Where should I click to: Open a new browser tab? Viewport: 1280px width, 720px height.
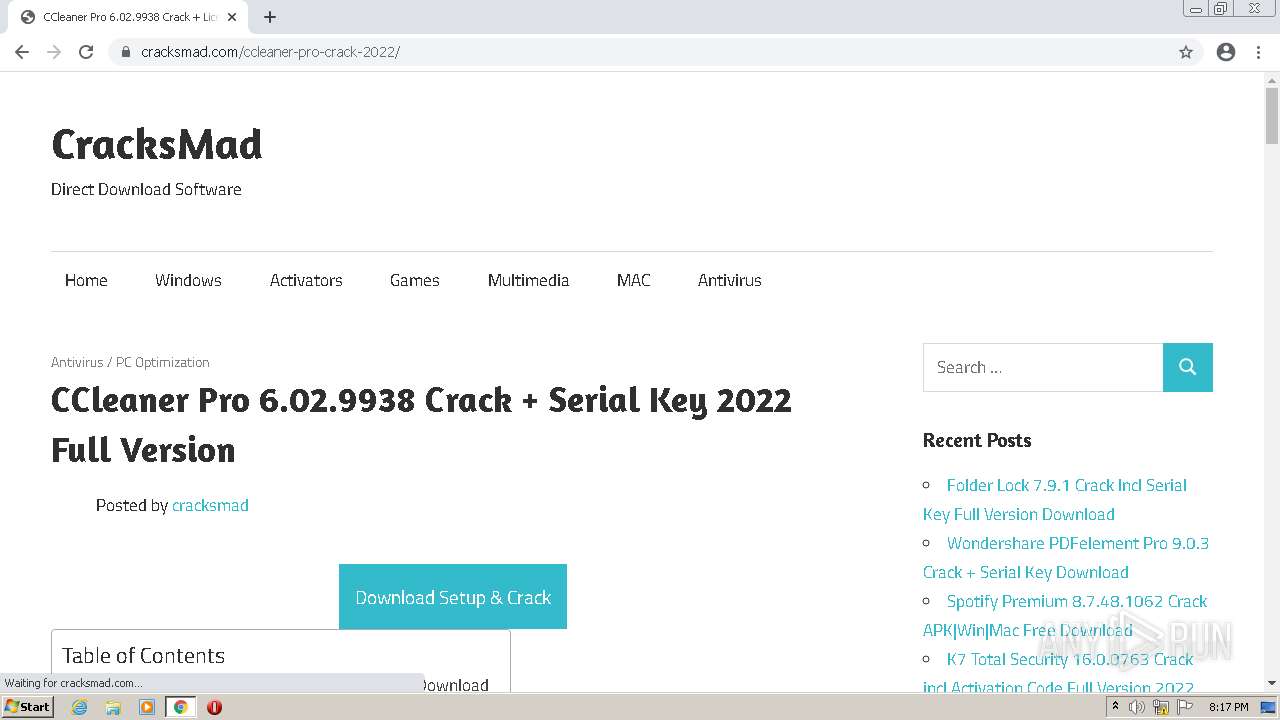(x=270, y=17)
